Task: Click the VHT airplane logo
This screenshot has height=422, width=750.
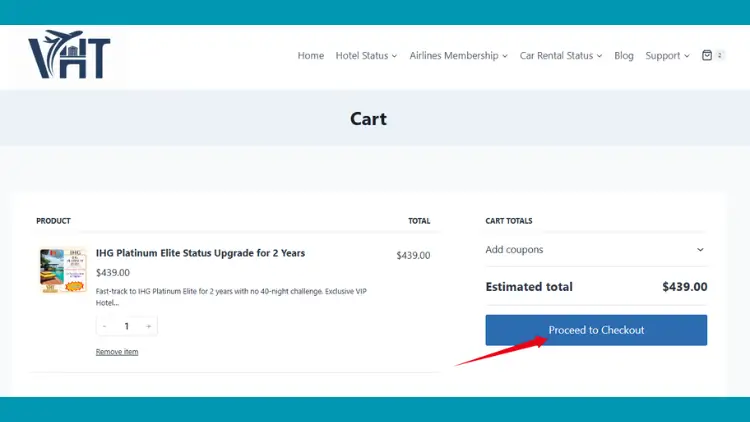Action: 69,55
